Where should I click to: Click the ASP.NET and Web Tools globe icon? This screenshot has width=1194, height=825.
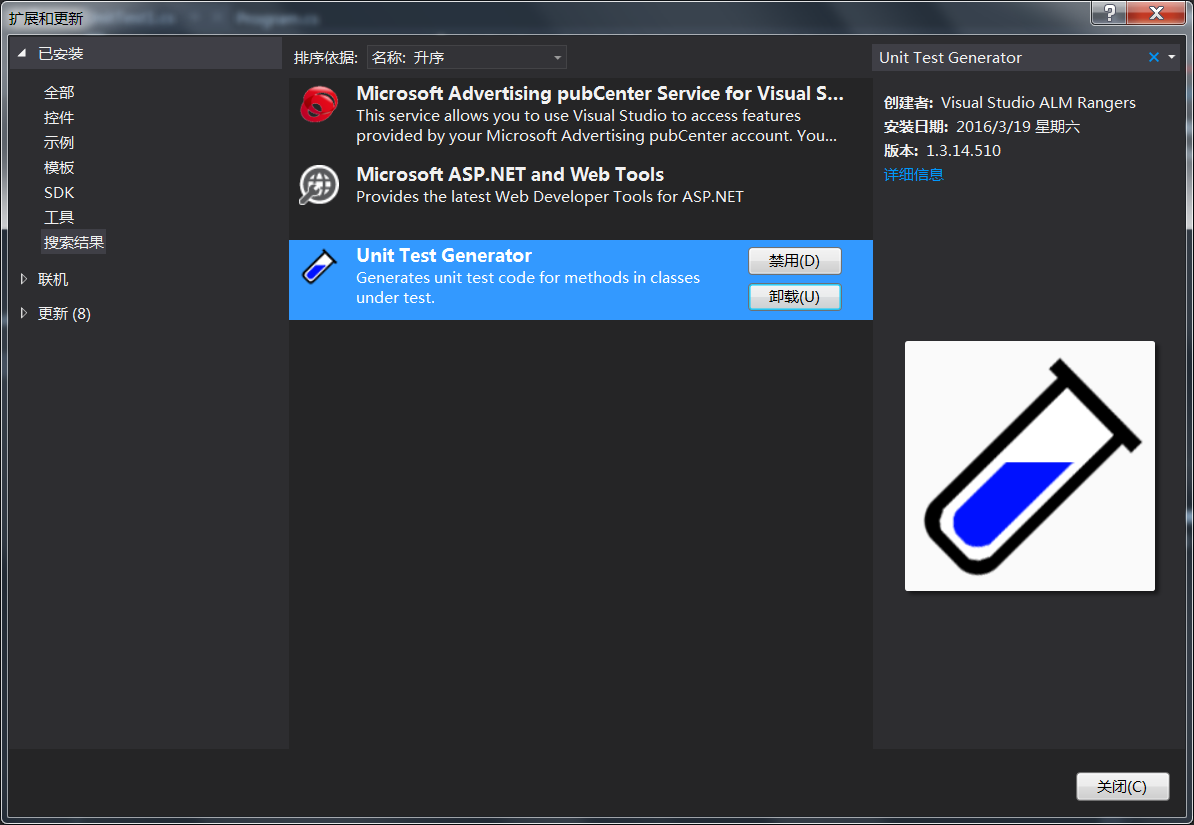coord(319,184)
